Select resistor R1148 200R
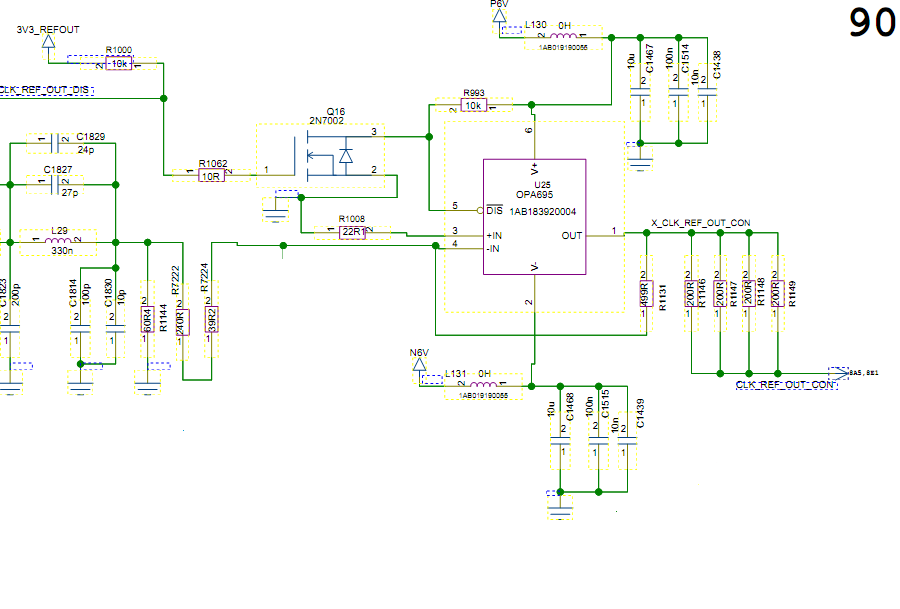 pyautogui.click(x=748, y=294)
